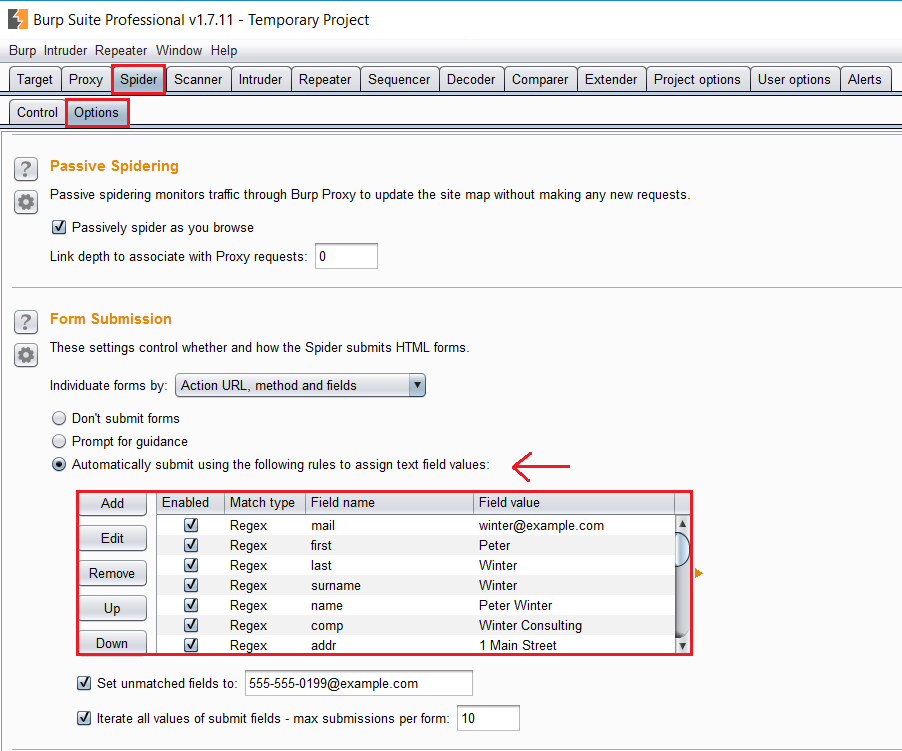Click the Passive Spidering help question-mark icon
Viewport: 902px width, 751px height.
pyautogui.click(x=26, y=169)
